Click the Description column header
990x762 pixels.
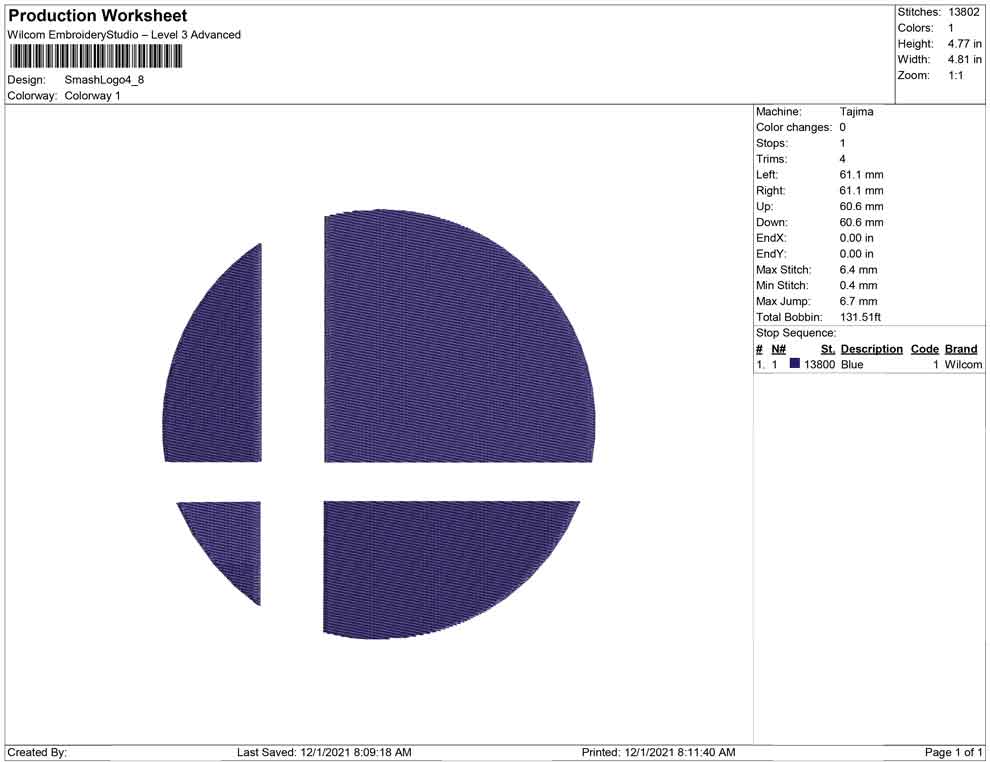coord(871,349)
